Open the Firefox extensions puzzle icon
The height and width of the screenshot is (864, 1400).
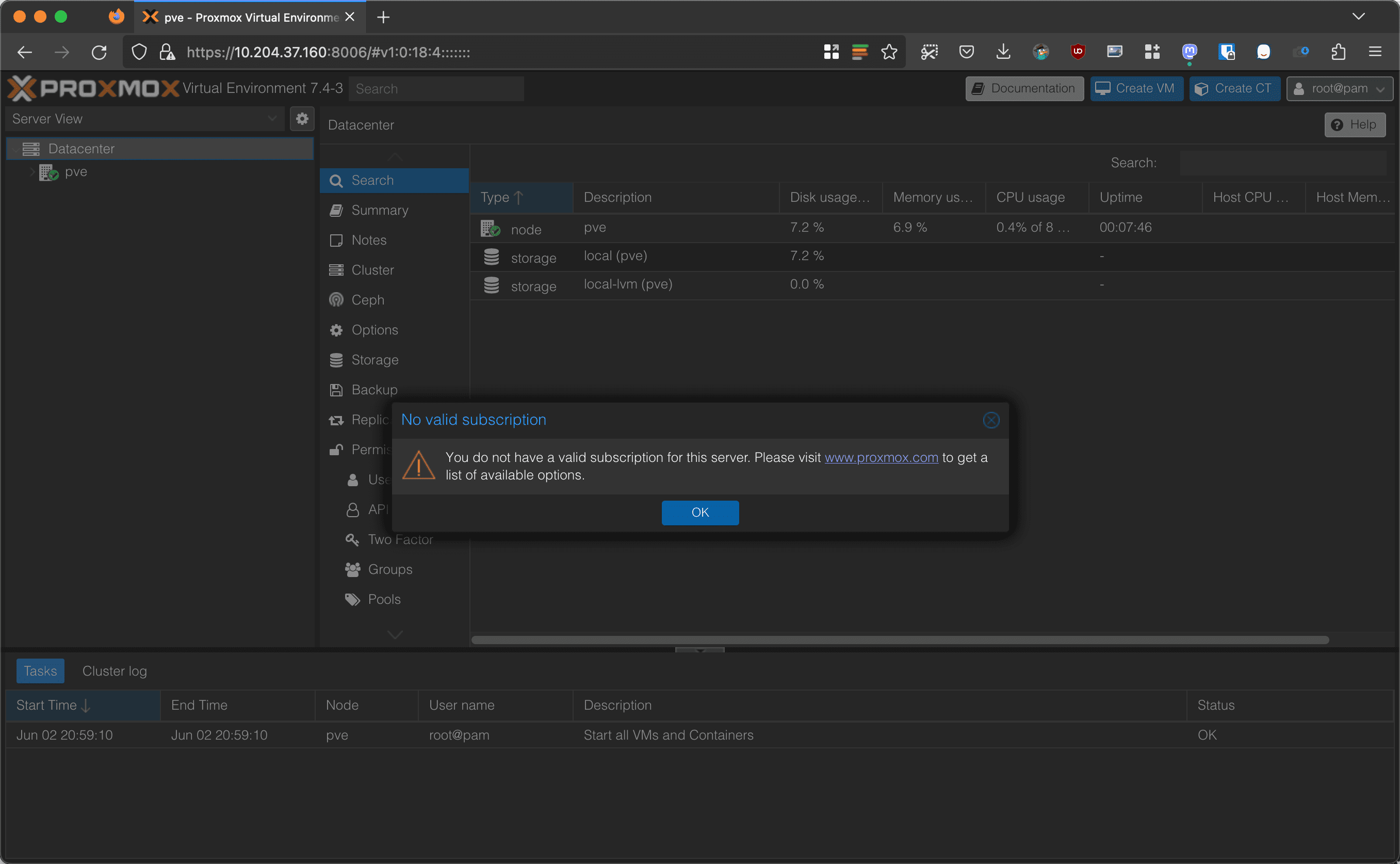1338,52
